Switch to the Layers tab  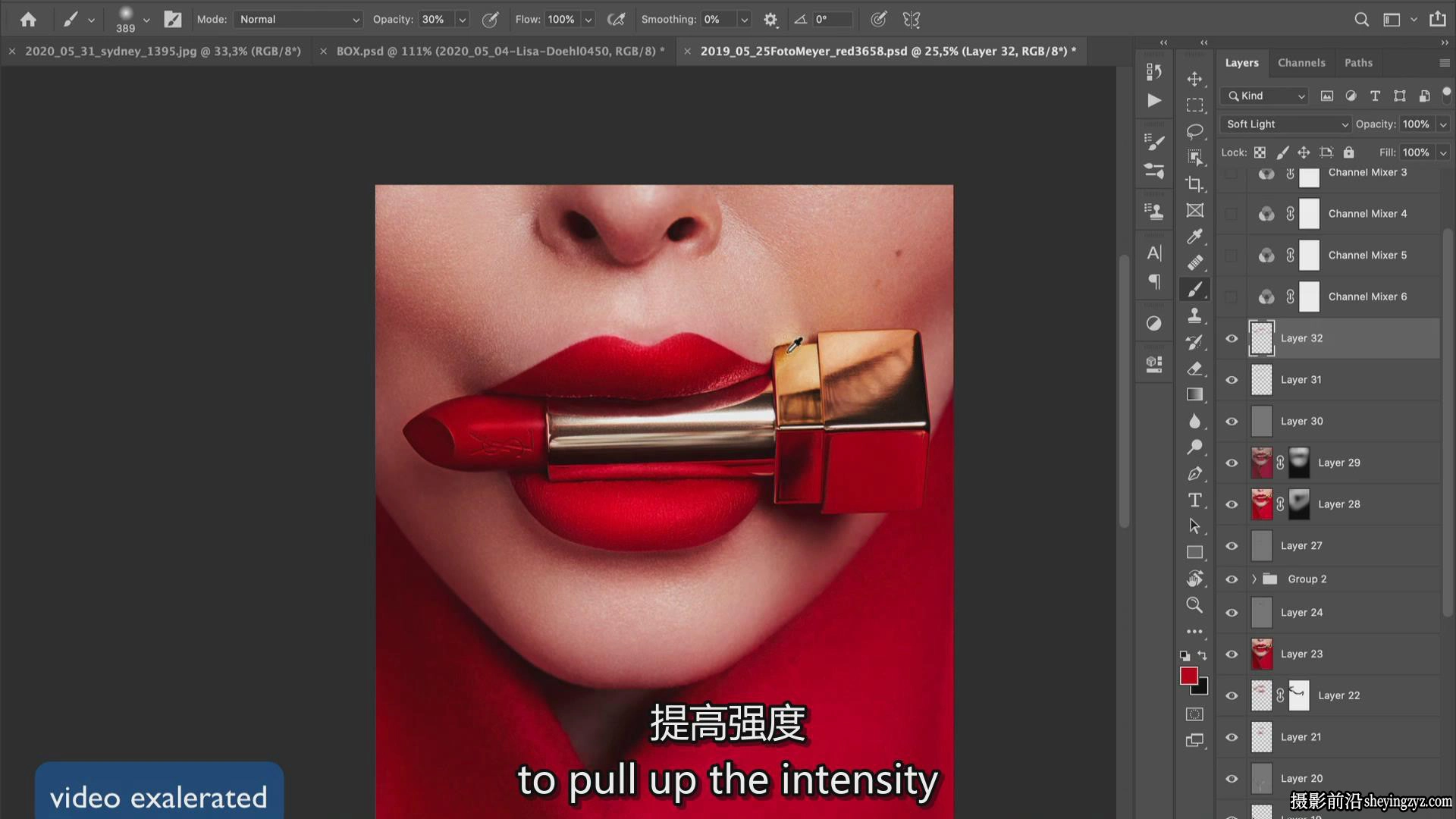click(x=1241, y=63)
